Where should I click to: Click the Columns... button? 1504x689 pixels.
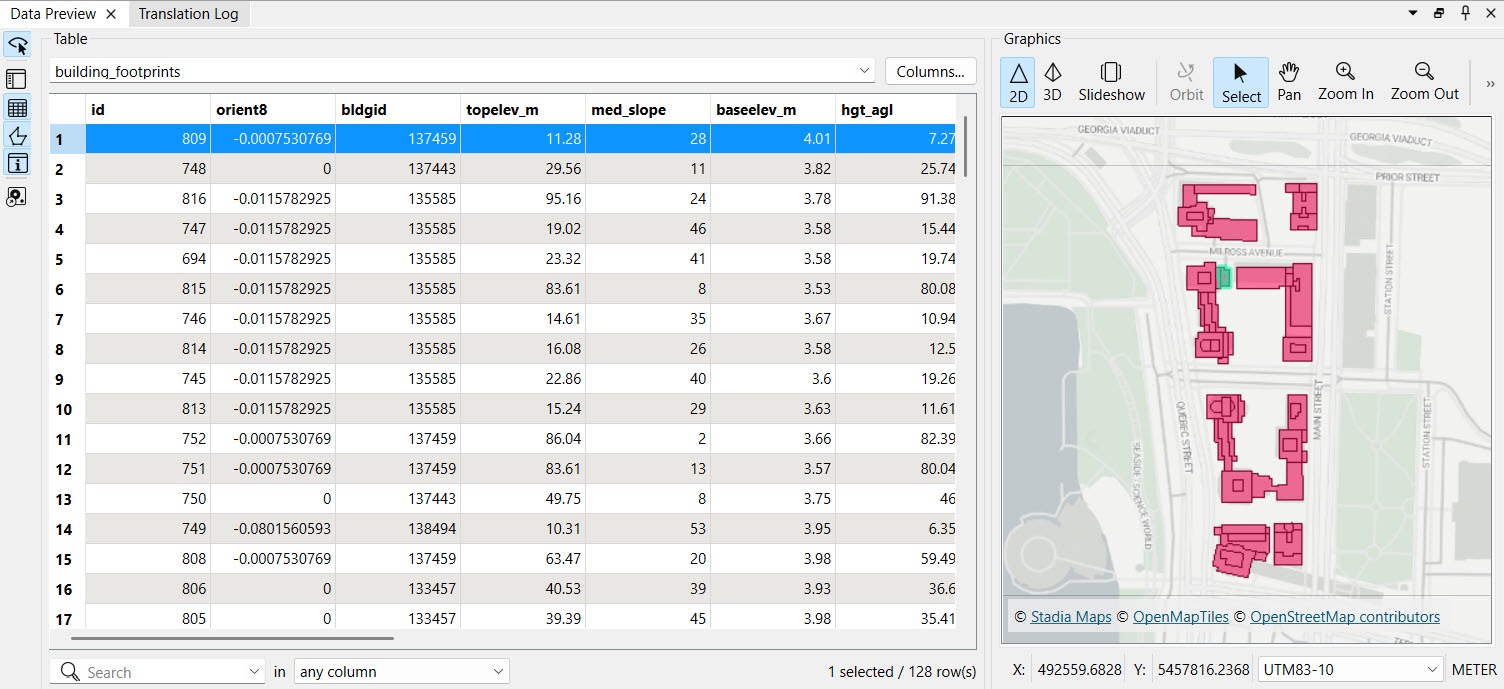[x=930, y=71]
